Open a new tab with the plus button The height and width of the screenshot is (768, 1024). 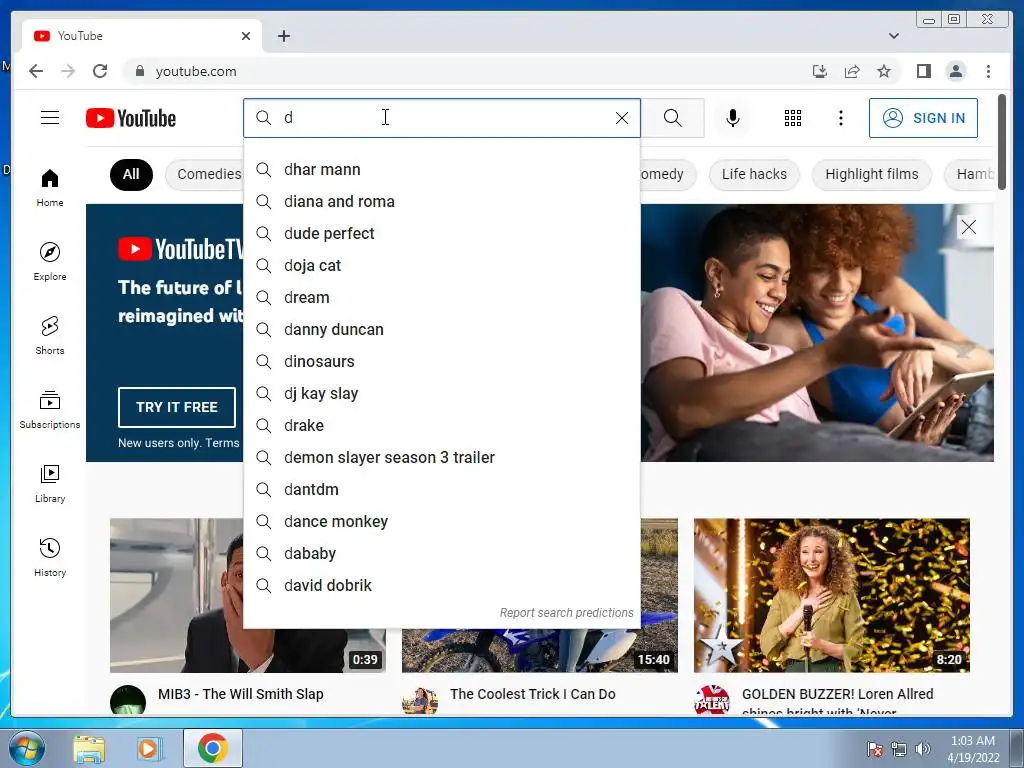[283, 36]
